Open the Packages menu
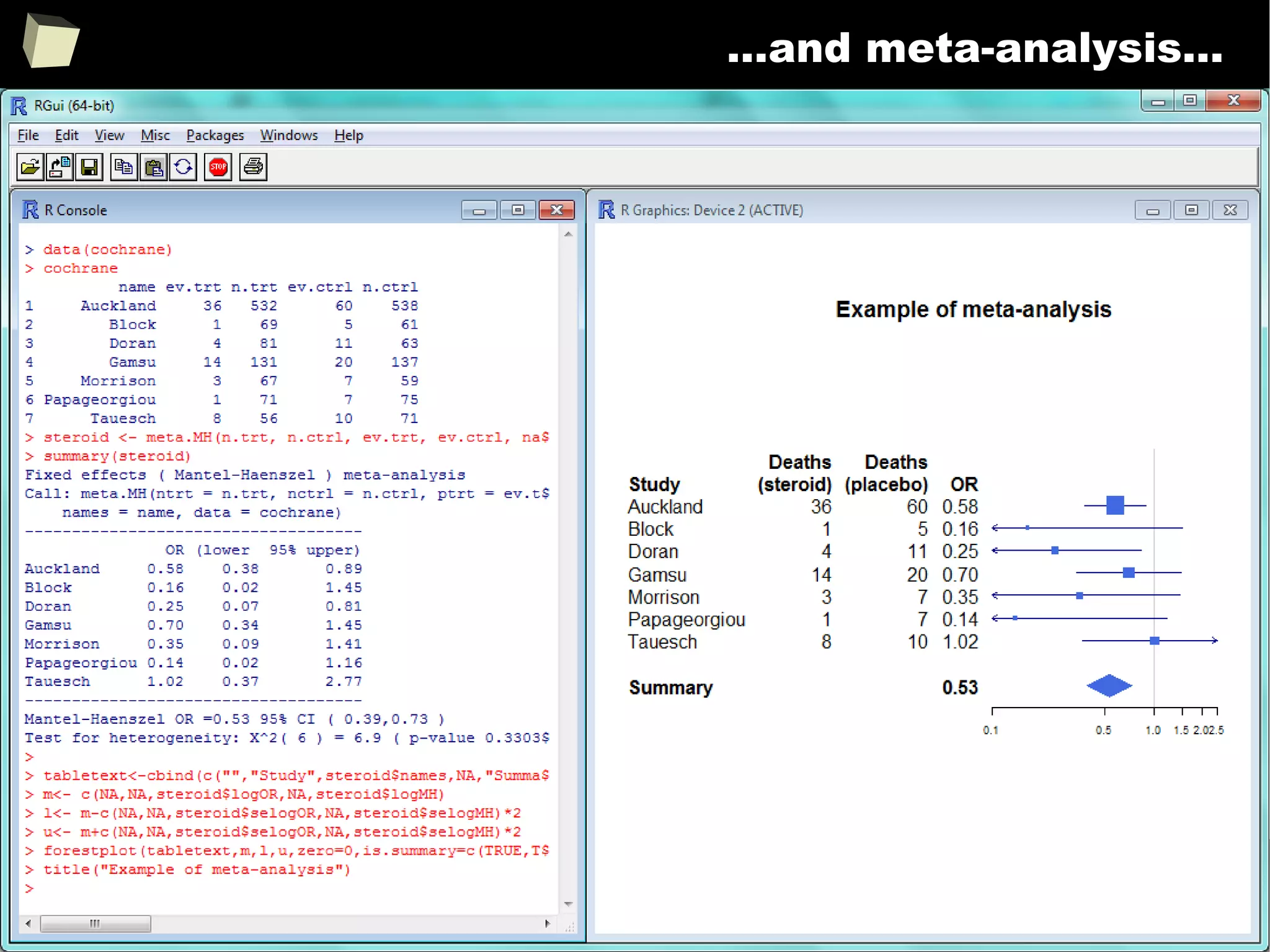Screen dimensions: 1270x952 [x=215, y=135]
